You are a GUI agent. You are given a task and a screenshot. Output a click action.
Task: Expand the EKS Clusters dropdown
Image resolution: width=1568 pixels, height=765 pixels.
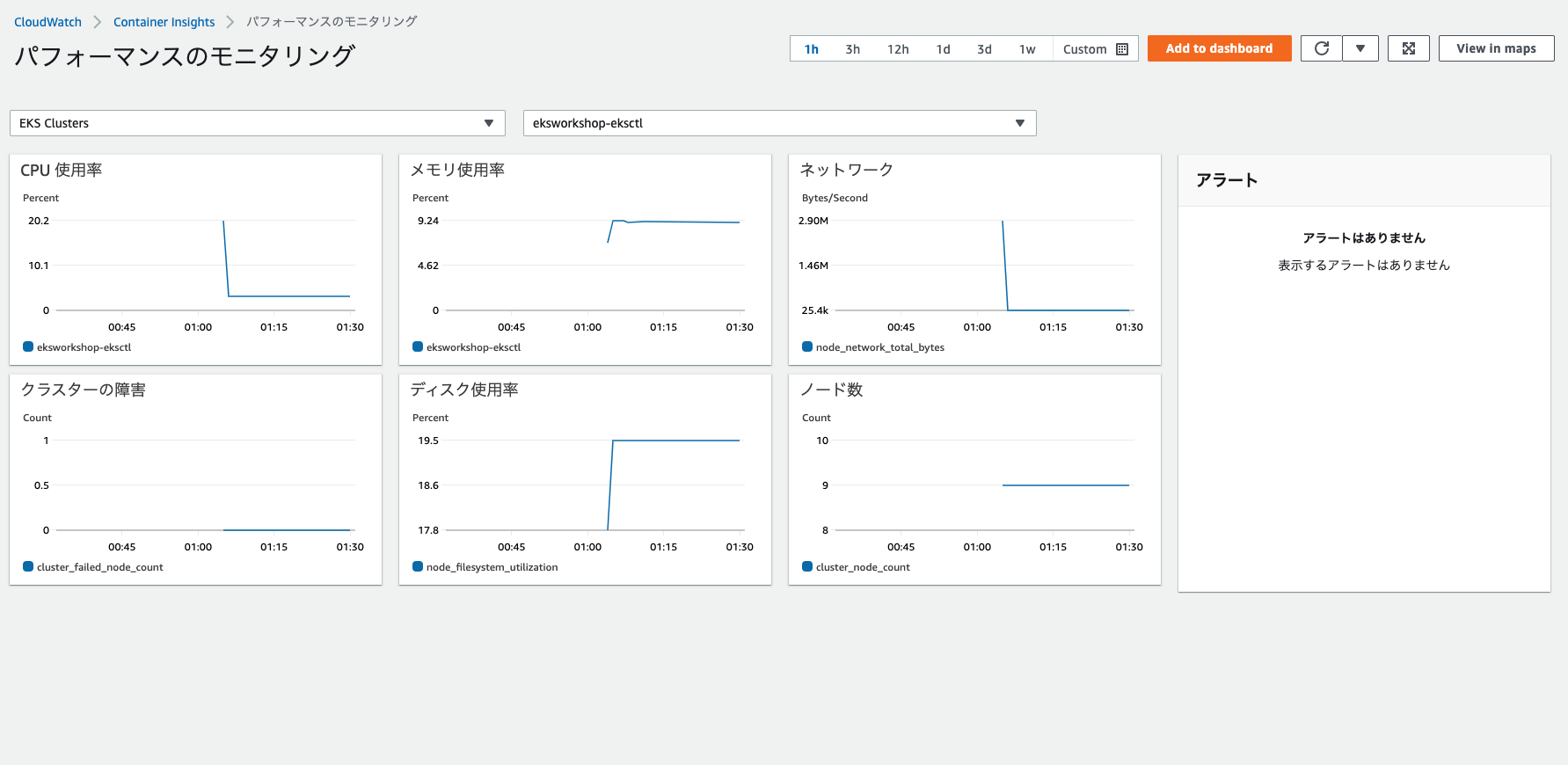[x=257, y=123]
